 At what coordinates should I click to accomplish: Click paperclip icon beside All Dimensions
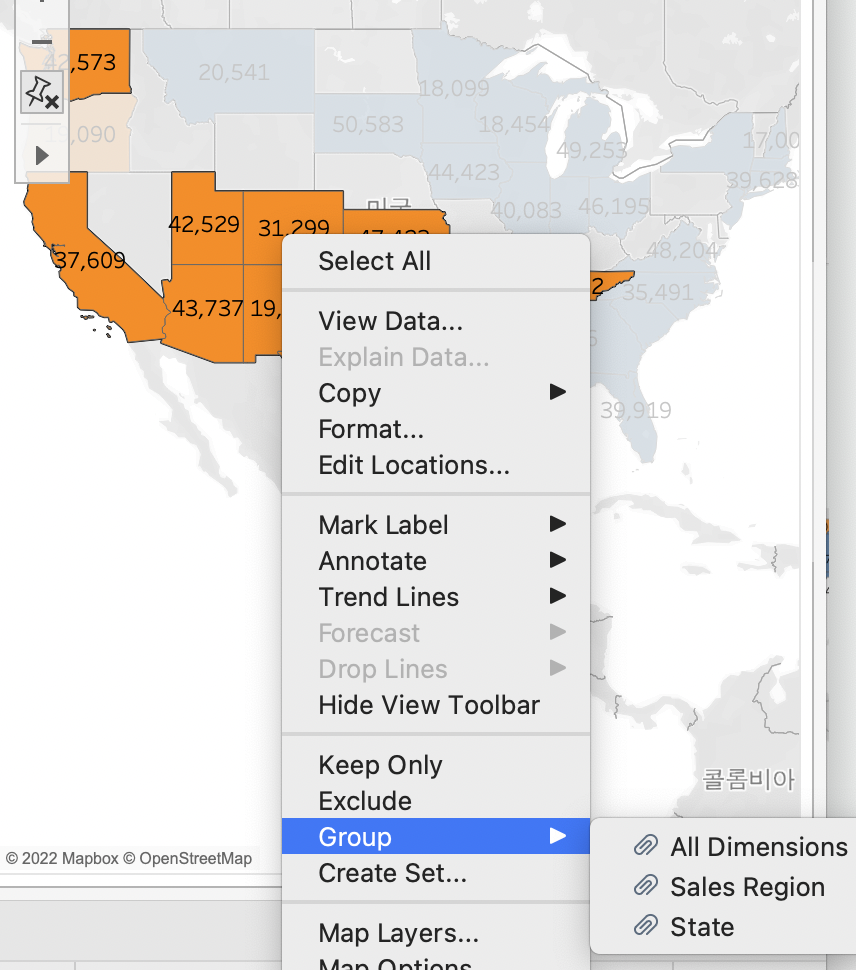pyautogui.click(x=646, y=847)
